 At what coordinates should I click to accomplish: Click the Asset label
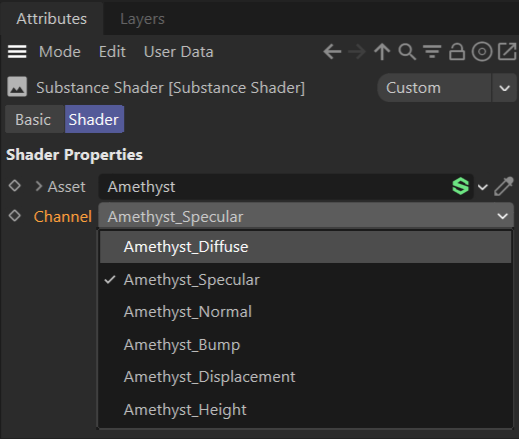pos(66,187)
